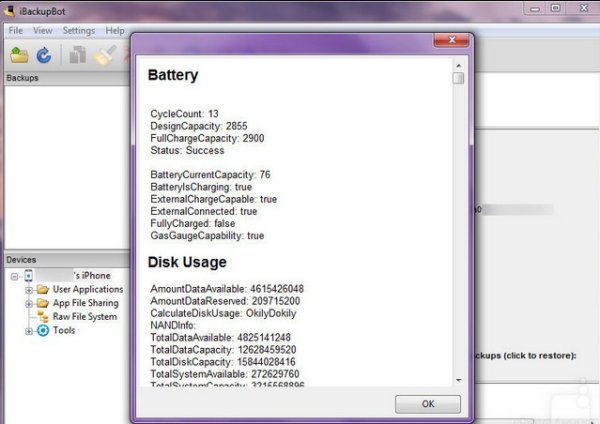This screenshot has height=424, width=600.
Task: Click the User Applications folder icon
Action: 43,289
